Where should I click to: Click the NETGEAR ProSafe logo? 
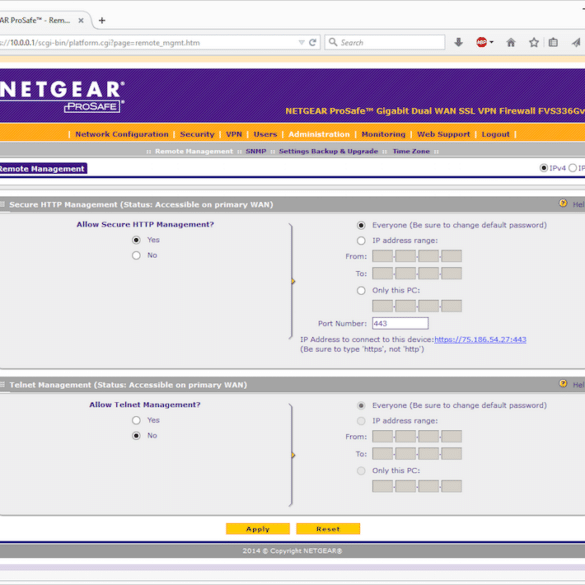pos(62,96)
